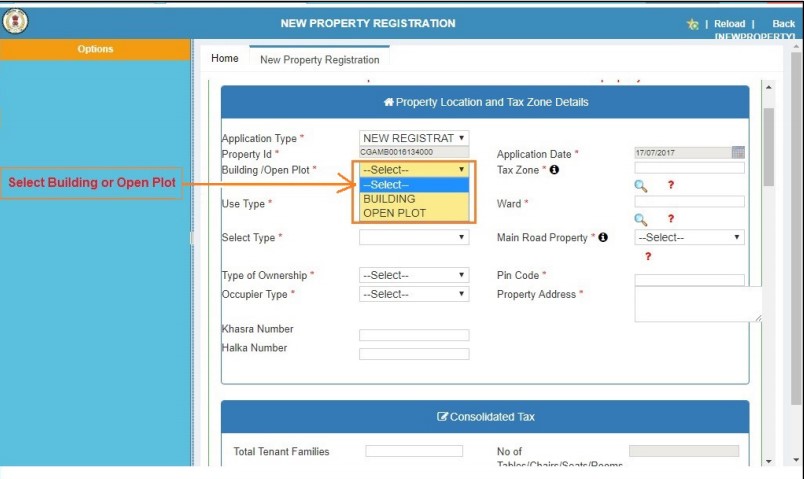
Task: Click into the Pin Code field
Action: pyautogui.click(x=689, y=280)
